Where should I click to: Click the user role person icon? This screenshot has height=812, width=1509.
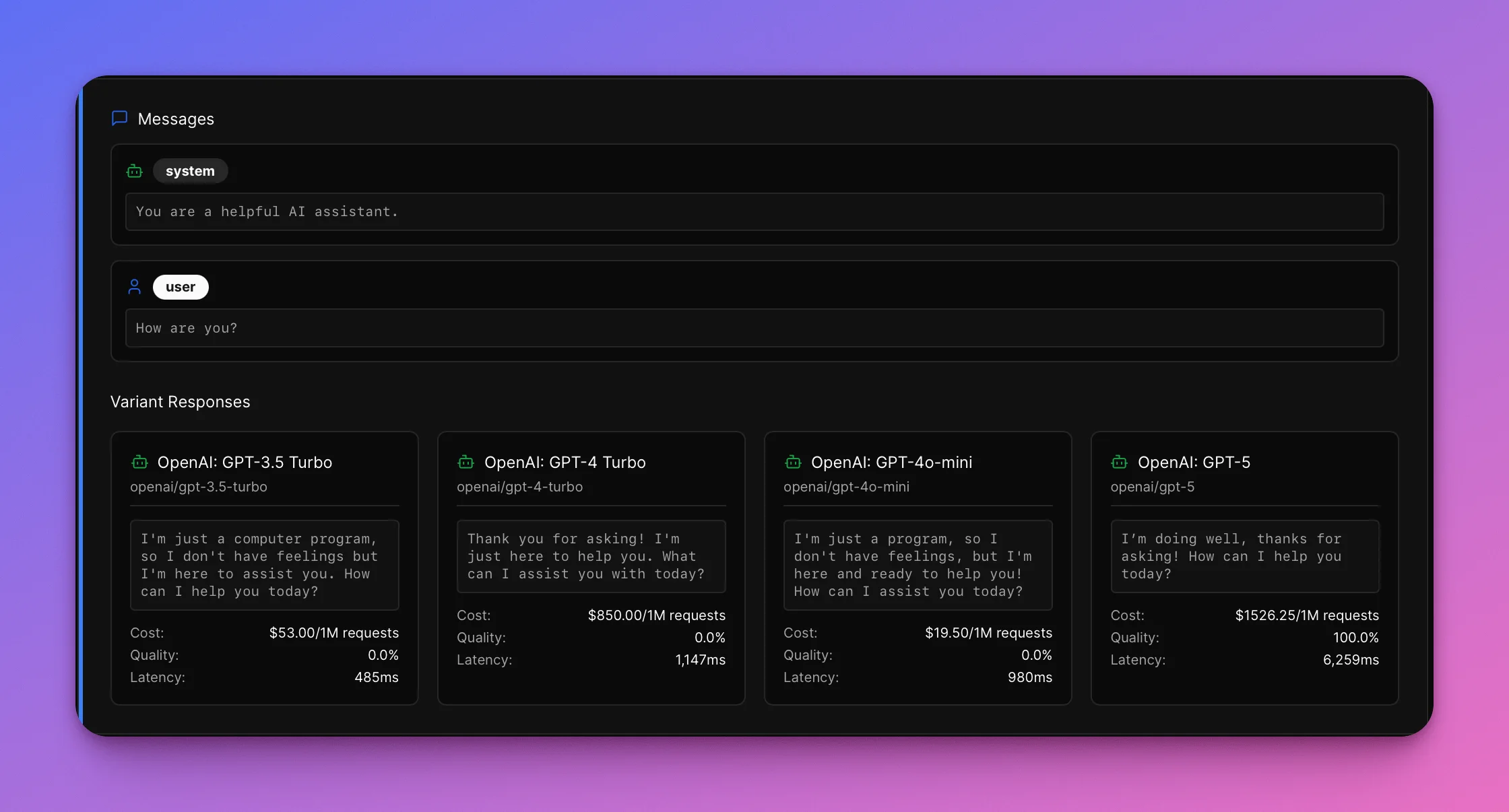[135, 287]
